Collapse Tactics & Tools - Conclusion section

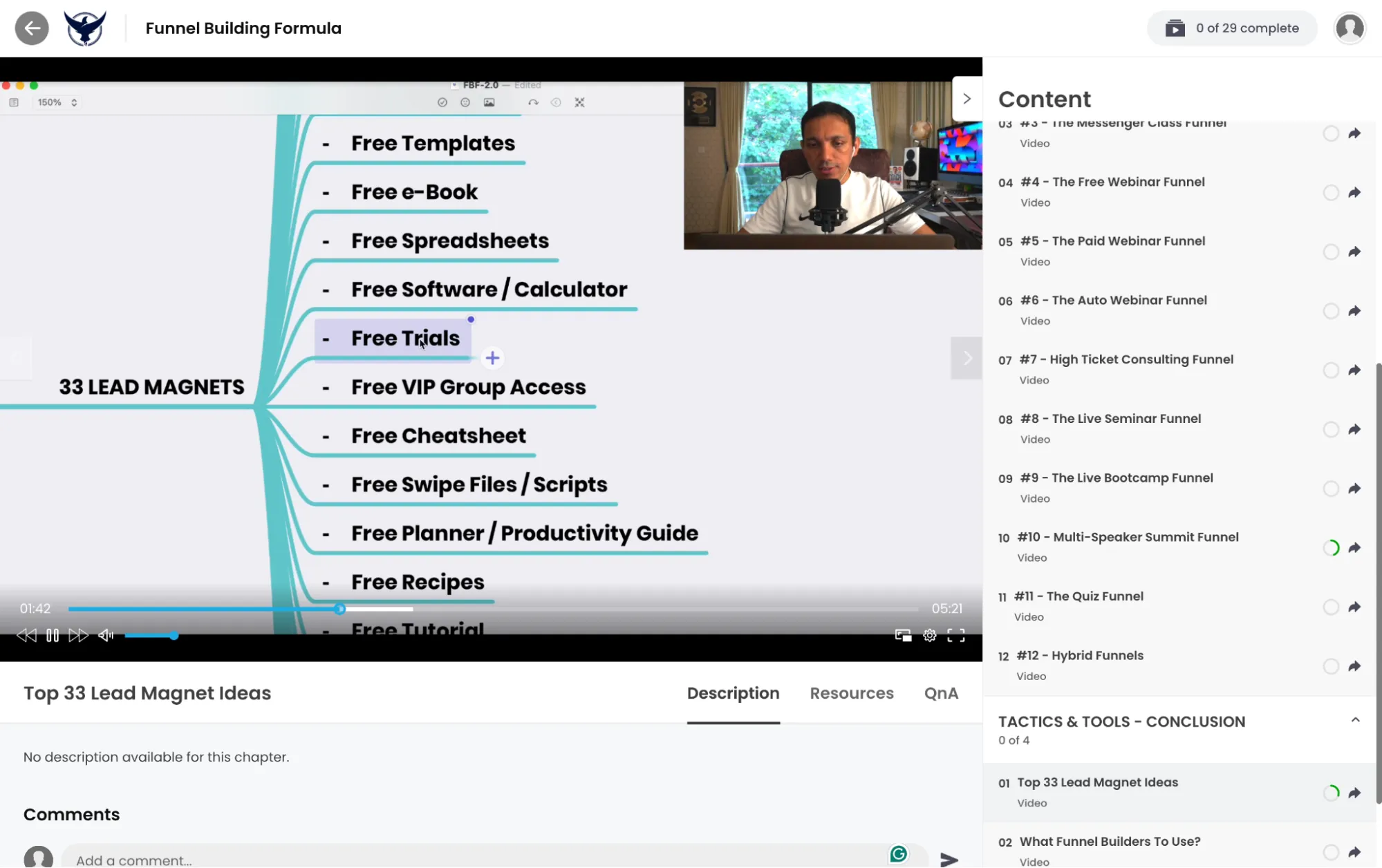[1355, 720]
